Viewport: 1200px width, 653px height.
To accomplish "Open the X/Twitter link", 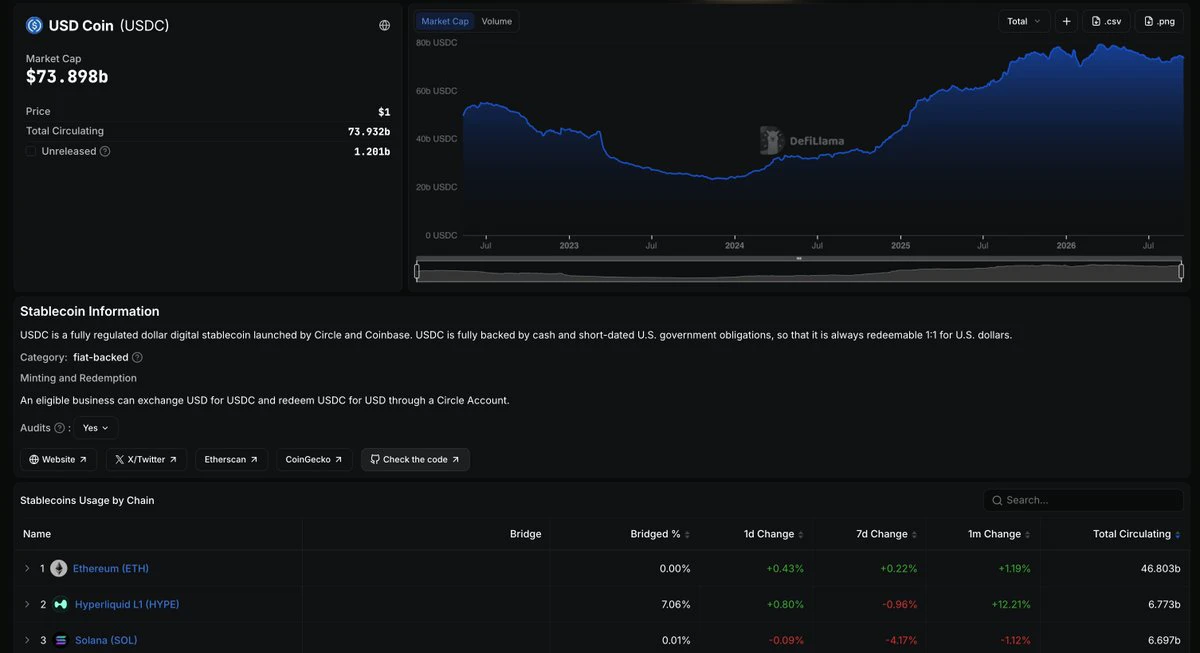I will (x=146, y=460).
